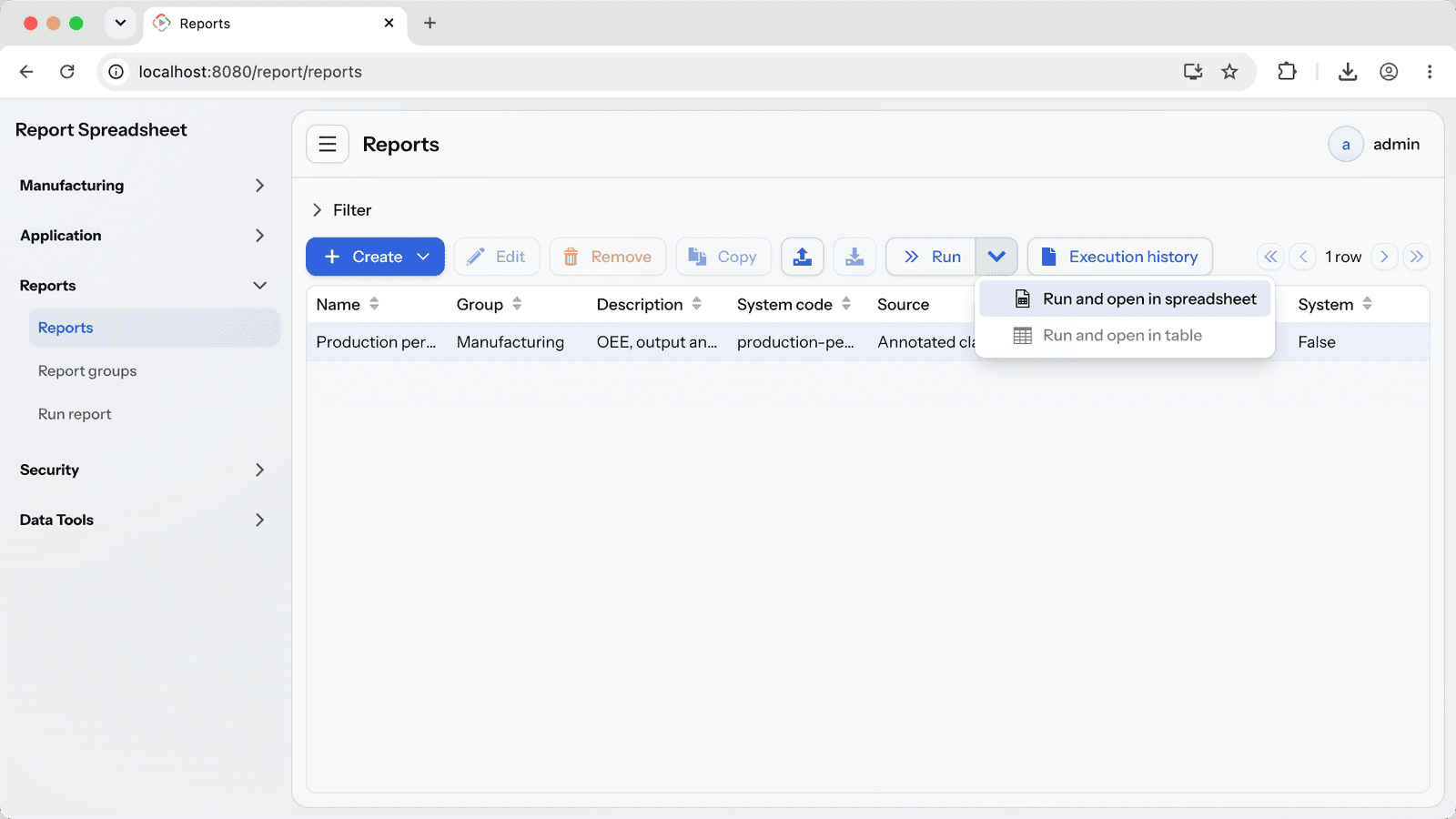Go to previous page arrow
The height and width of the screenshot is (819, 1456).
click(x=1303, y=257)
